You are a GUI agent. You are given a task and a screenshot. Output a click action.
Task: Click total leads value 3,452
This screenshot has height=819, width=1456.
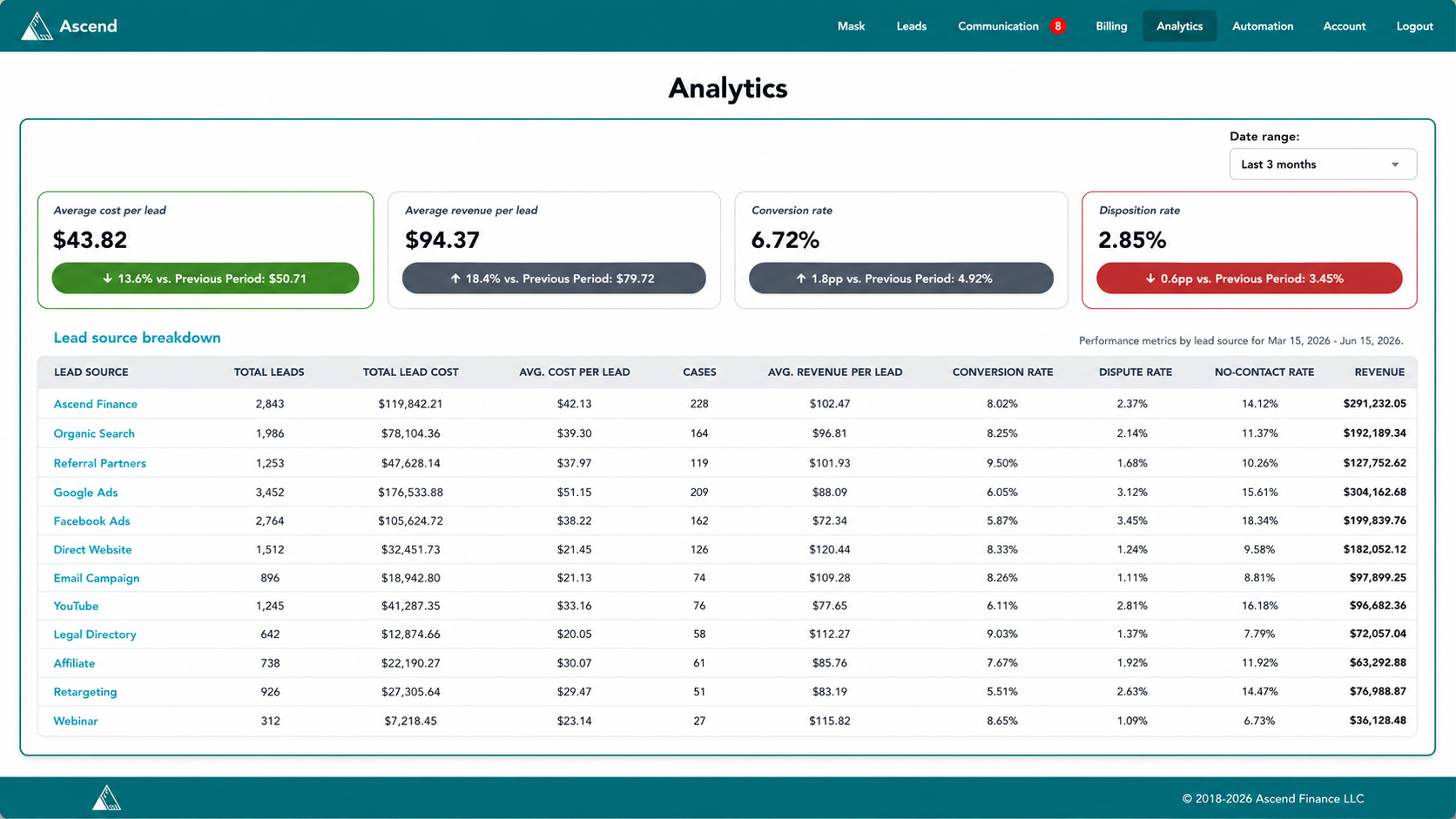270,493
